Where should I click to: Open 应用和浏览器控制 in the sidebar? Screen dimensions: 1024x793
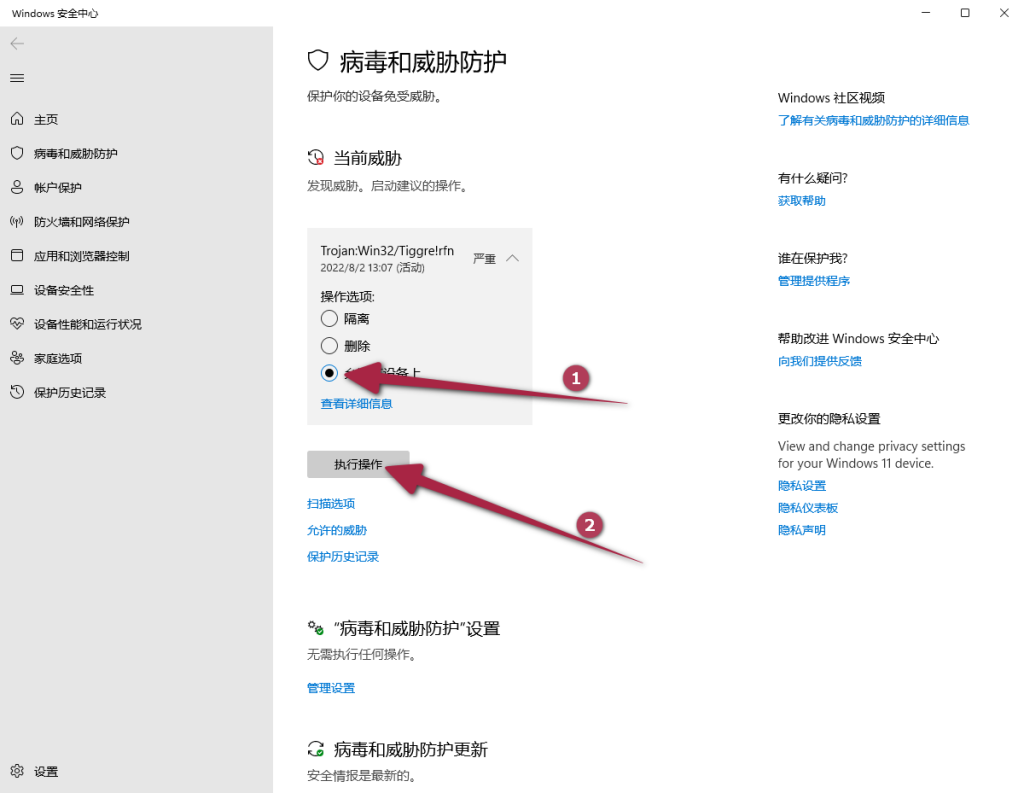pyautogui.click(x=81, y=256)
